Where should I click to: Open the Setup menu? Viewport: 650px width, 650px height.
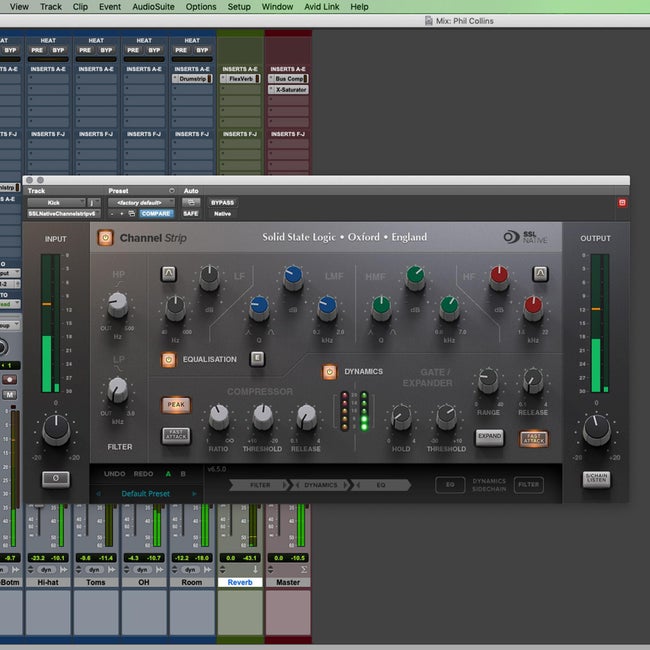239,7
